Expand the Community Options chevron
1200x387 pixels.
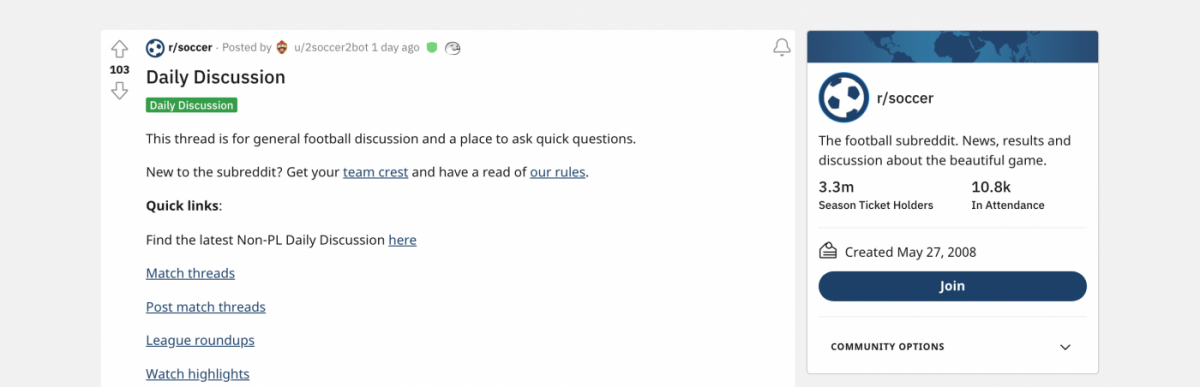(1065, 347)
